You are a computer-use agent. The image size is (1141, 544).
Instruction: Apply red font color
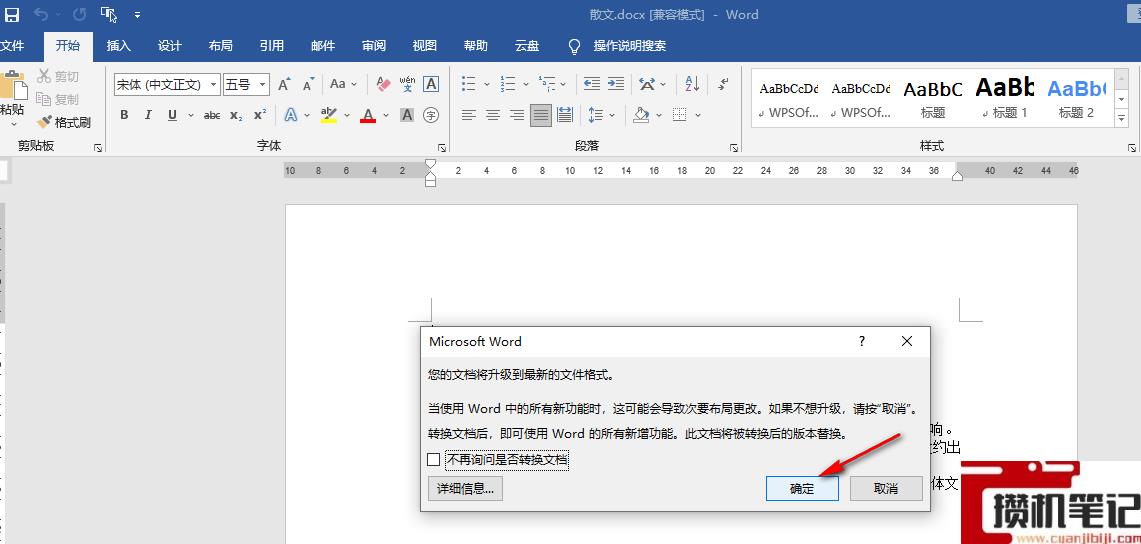(x=368, y=115)
